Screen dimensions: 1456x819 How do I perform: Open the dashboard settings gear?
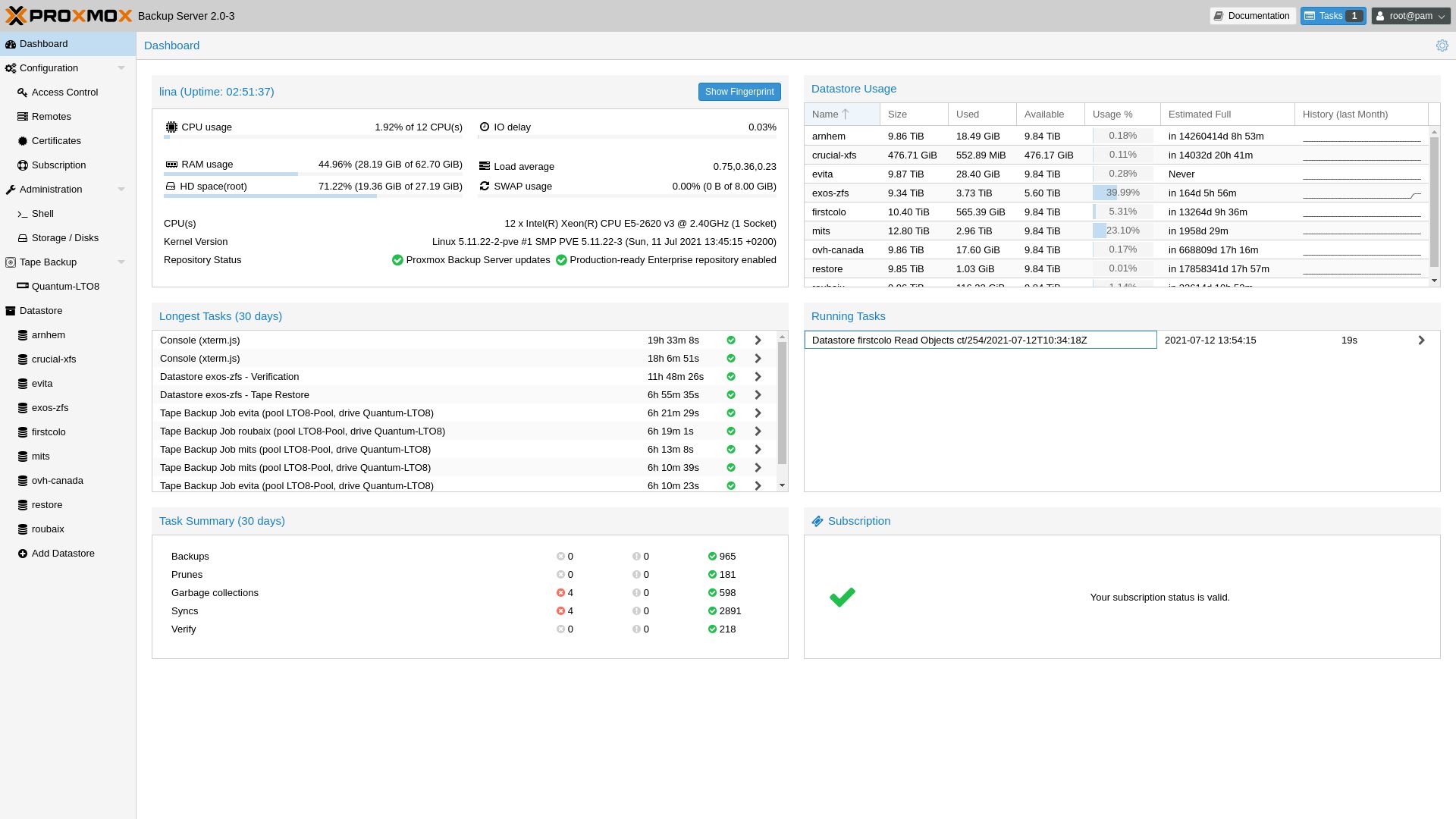point(1442,45)
